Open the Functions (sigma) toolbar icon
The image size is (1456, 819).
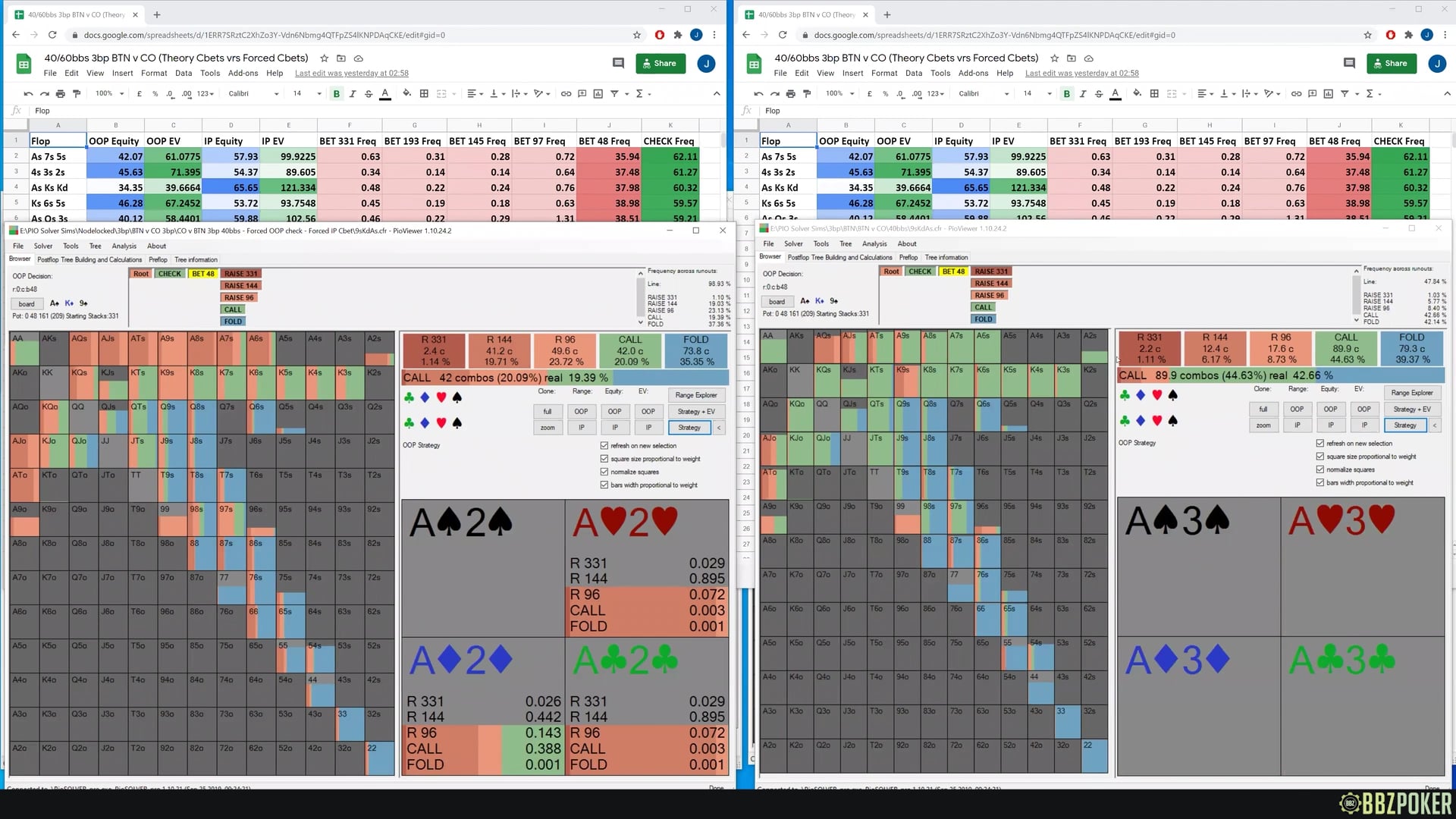coord(642,93)
